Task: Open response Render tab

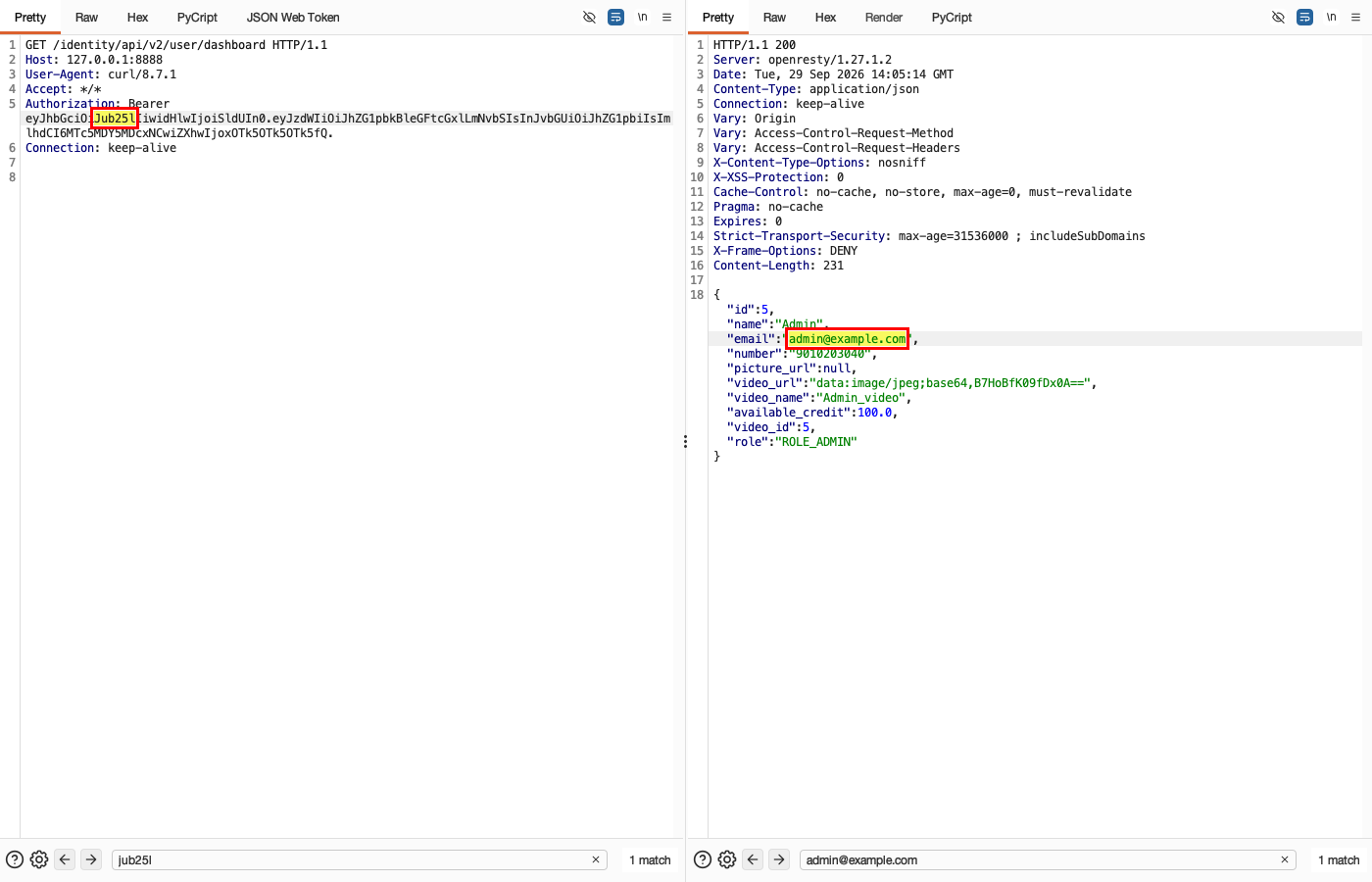Action: point(884,18)
